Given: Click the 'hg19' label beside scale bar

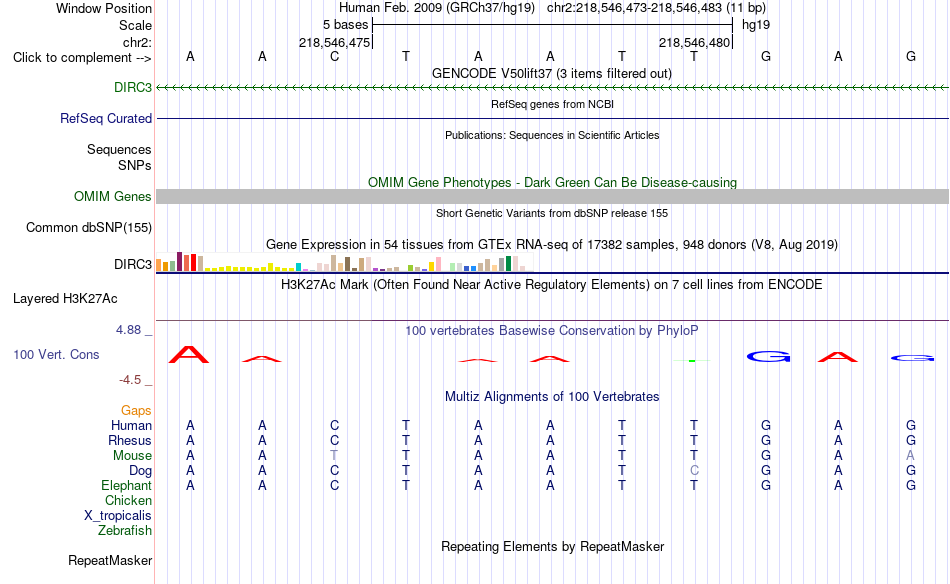Looking at the screenshot, I should (756, 25).
